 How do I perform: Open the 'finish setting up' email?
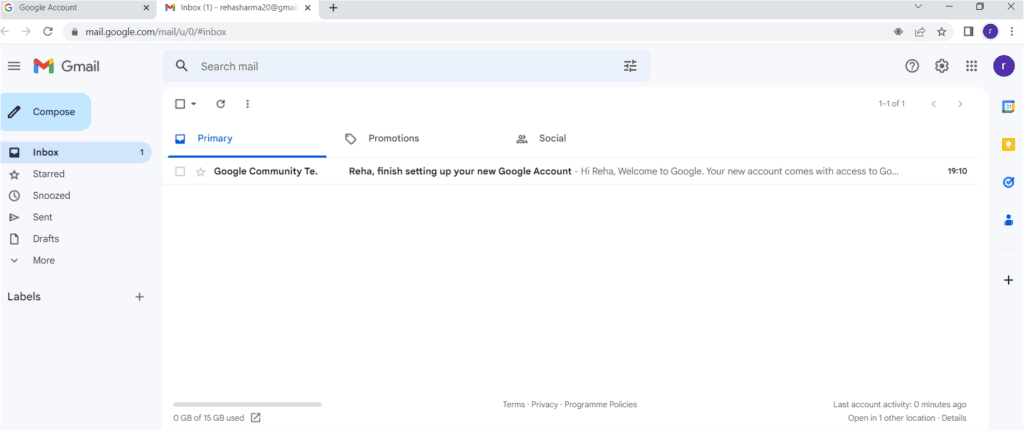pyautogui.click(x=570, y=172)
